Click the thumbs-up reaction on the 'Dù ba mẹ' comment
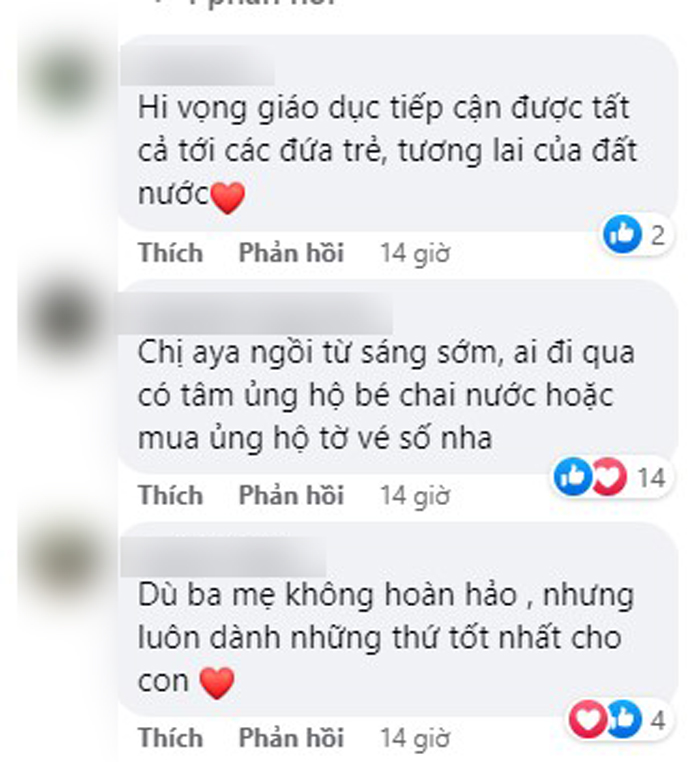Screen dimensions: 700x762 point(624,718)
